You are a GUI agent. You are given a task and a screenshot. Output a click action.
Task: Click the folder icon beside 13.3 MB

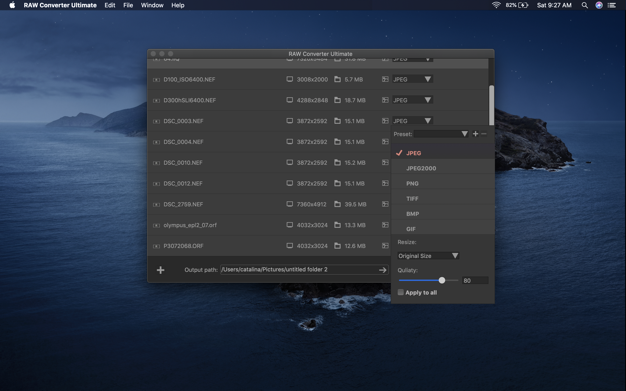click(337, 225)
